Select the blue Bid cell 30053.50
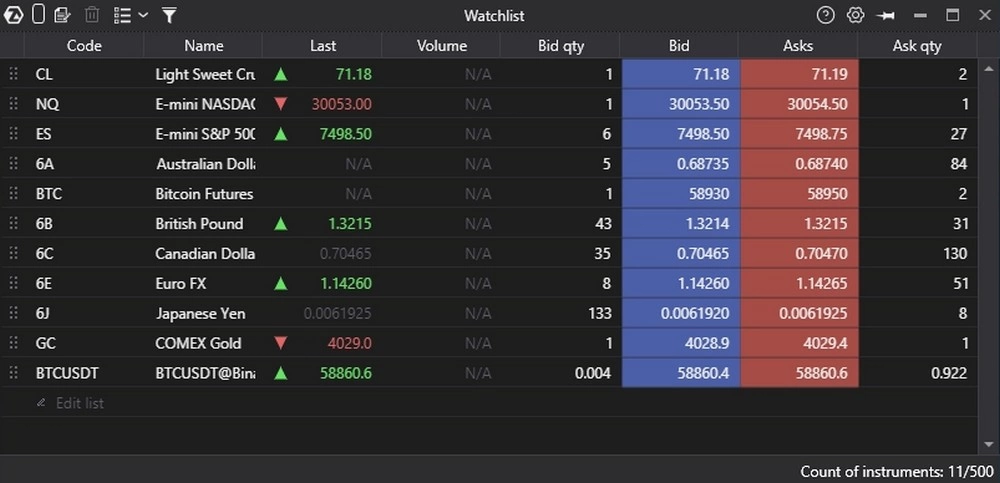The height and width of the screenshot is (483, 1000). (x=681, y=104)
